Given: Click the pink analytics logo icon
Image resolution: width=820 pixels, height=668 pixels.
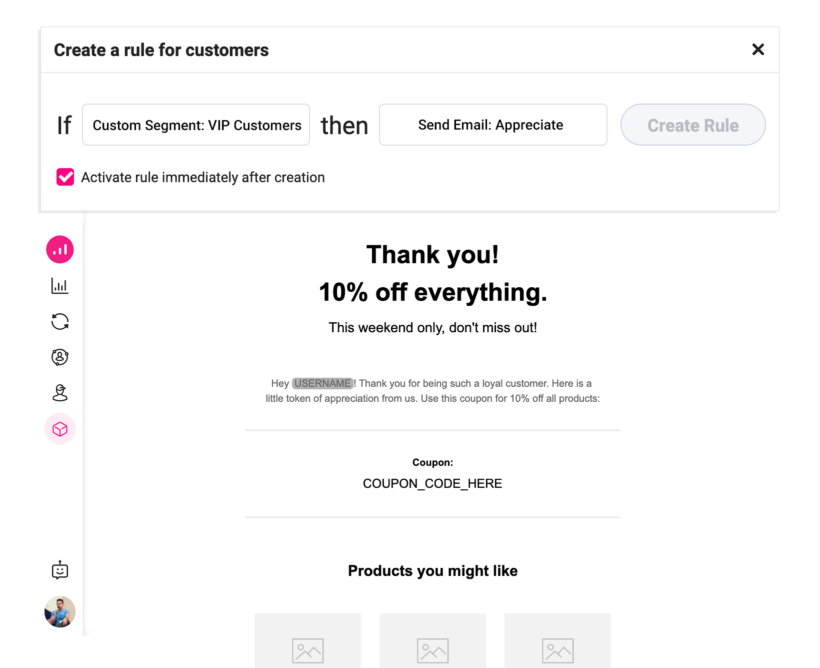Looking at the screenshot, I should (x=60, y=249).
